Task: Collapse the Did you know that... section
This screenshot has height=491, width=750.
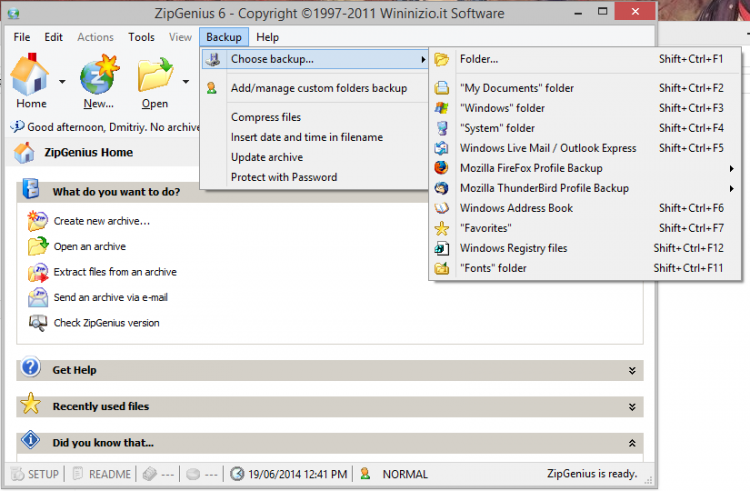Action: coord(632,443)
